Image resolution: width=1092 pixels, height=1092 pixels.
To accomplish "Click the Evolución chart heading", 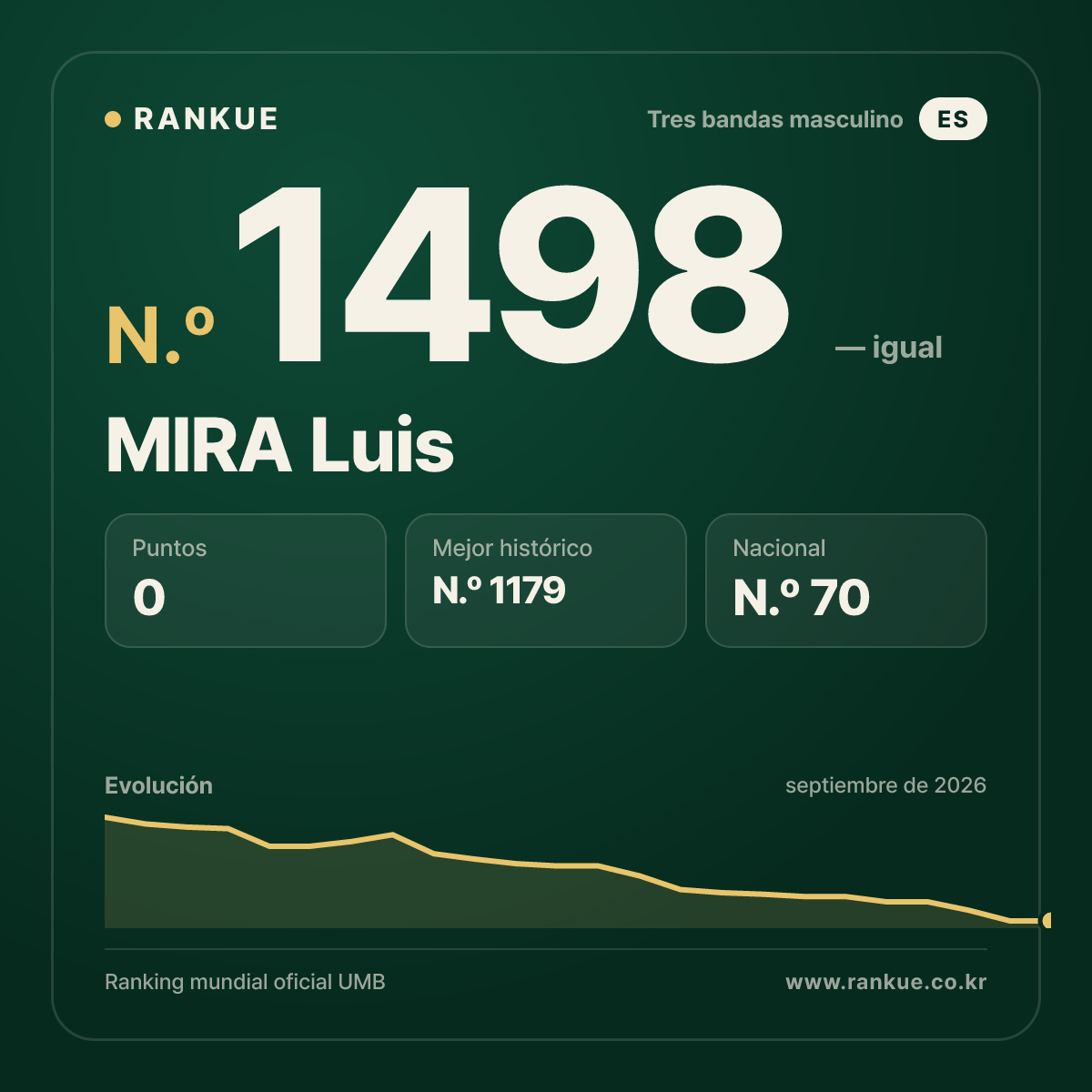I will (x=159, y=785).
